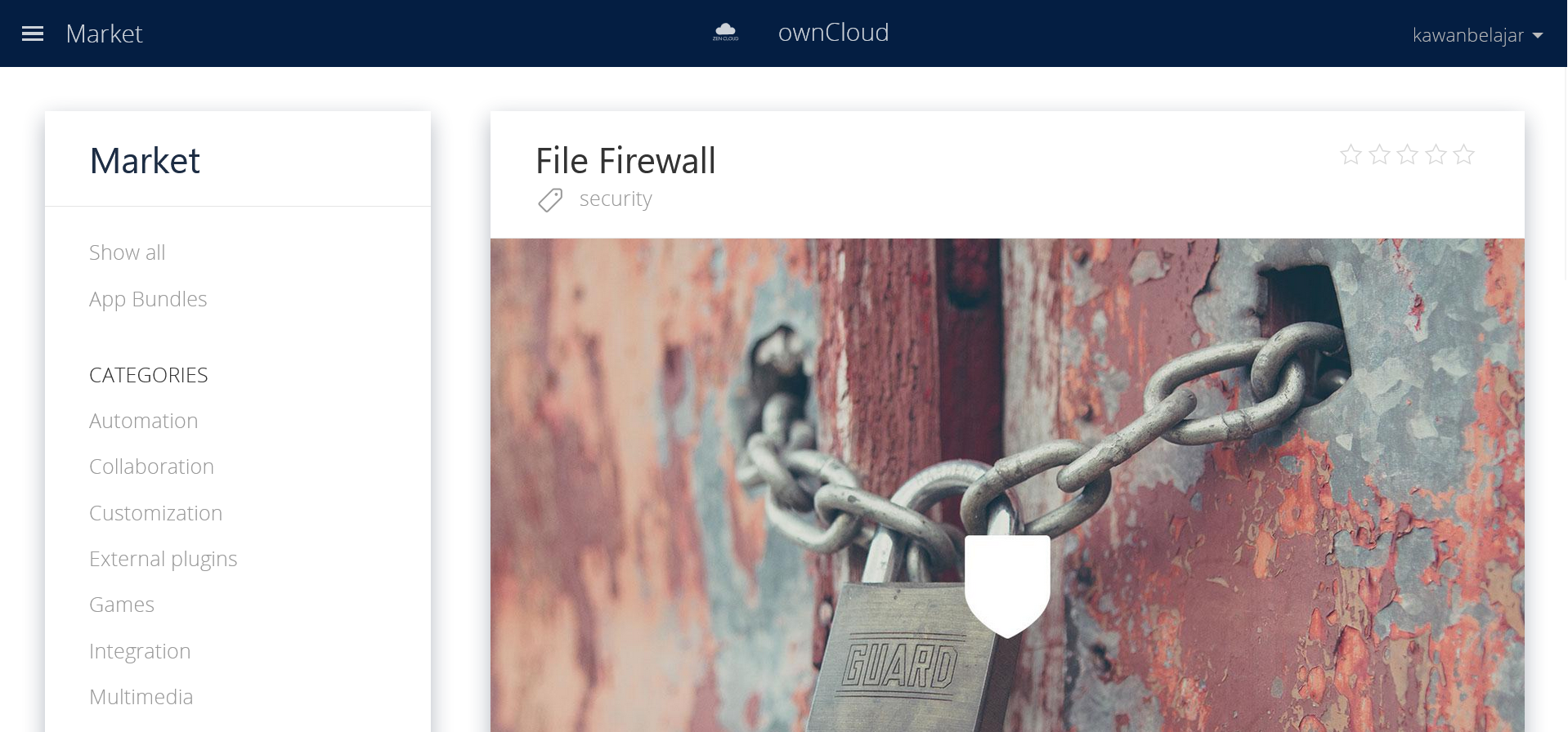Image resolution: width=1568 pixels, height=732 pixels.
Task: Open the Market app title menu
Action: coord(104,33)
